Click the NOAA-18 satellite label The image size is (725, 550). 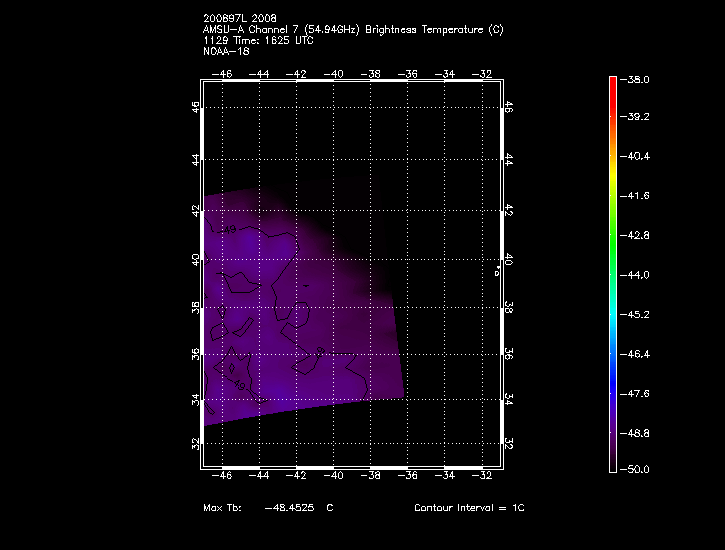[225, 49]
